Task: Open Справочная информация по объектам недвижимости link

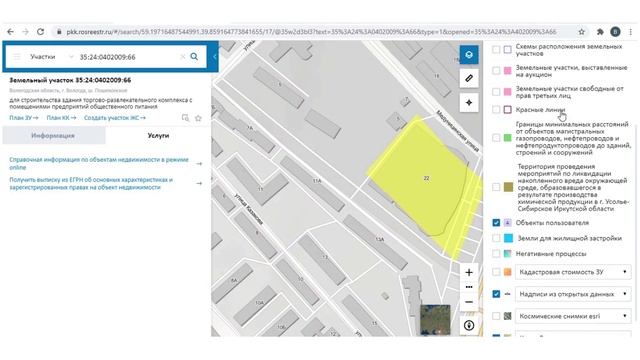Action: (99, 164)
